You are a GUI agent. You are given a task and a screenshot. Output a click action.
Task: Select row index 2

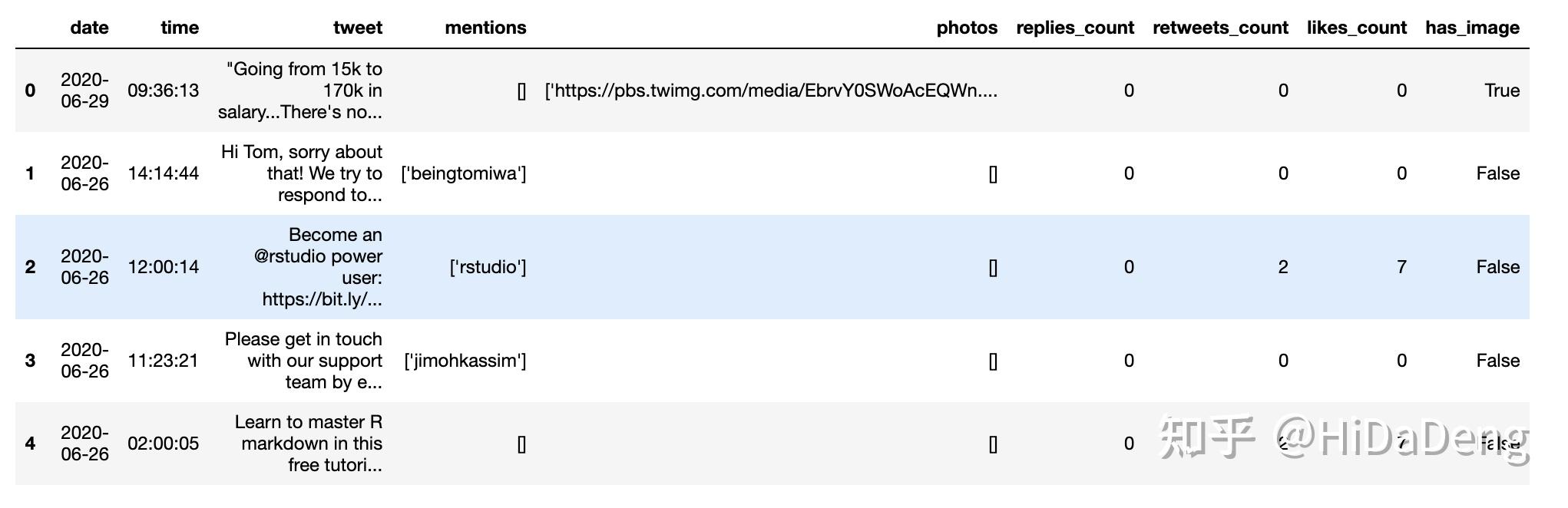[x=30, y=267]
